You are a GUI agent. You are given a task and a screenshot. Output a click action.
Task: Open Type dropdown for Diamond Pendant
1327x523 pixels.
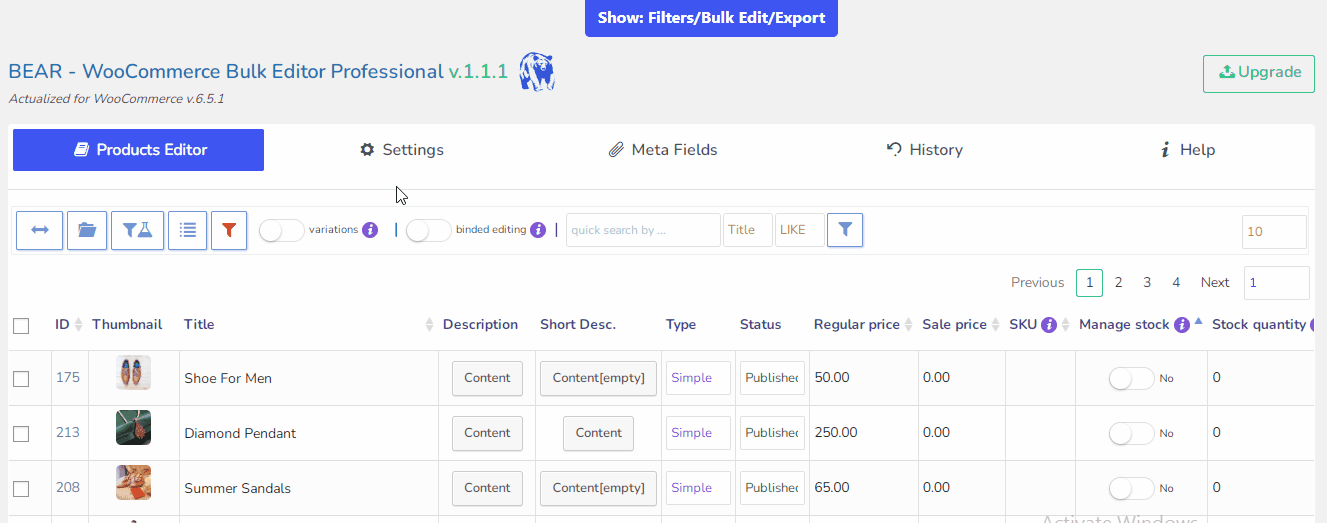(x=698, y=433)
